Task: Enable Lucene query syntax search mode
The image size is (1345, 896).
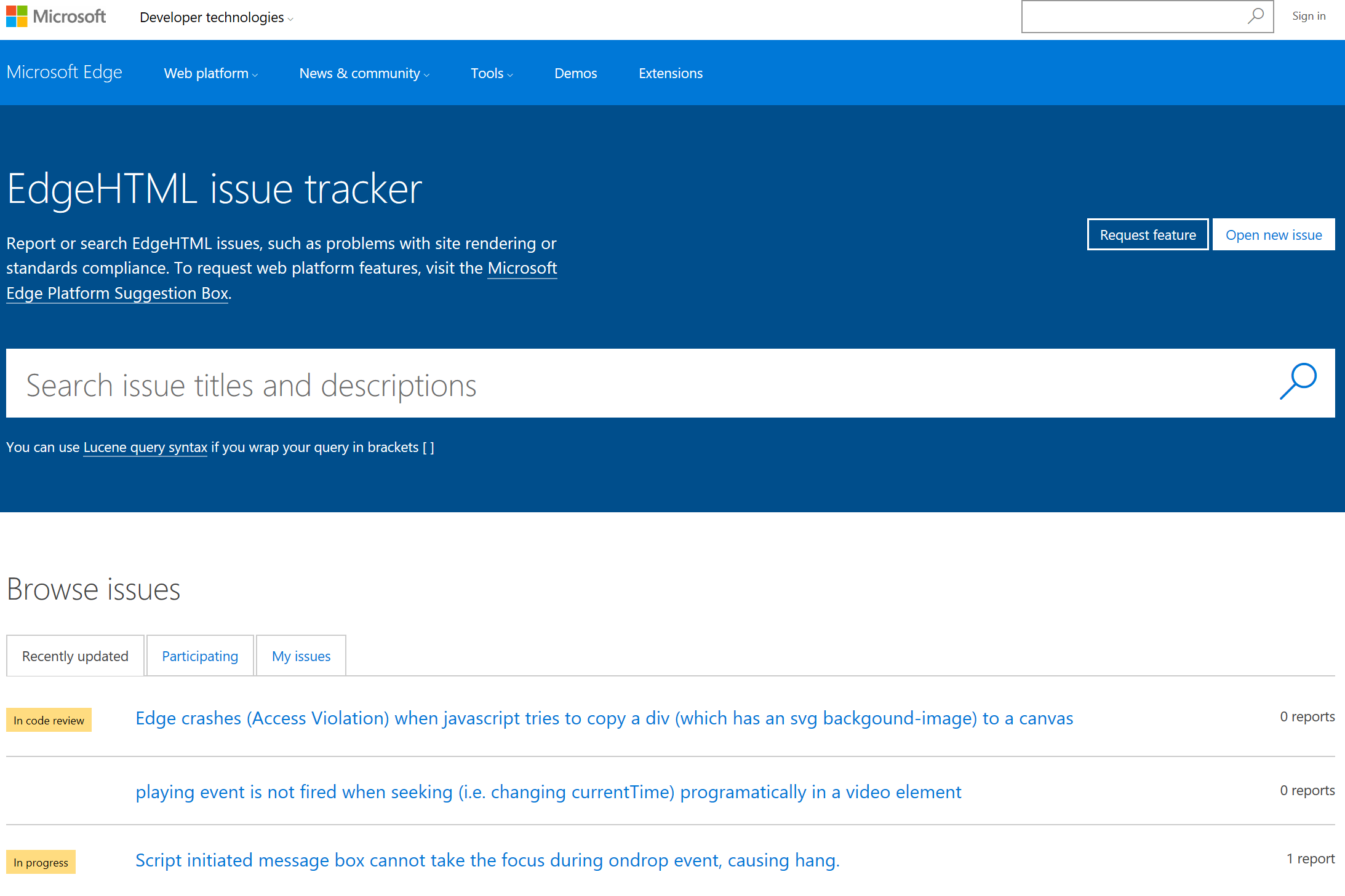Action: pos(144,446)
